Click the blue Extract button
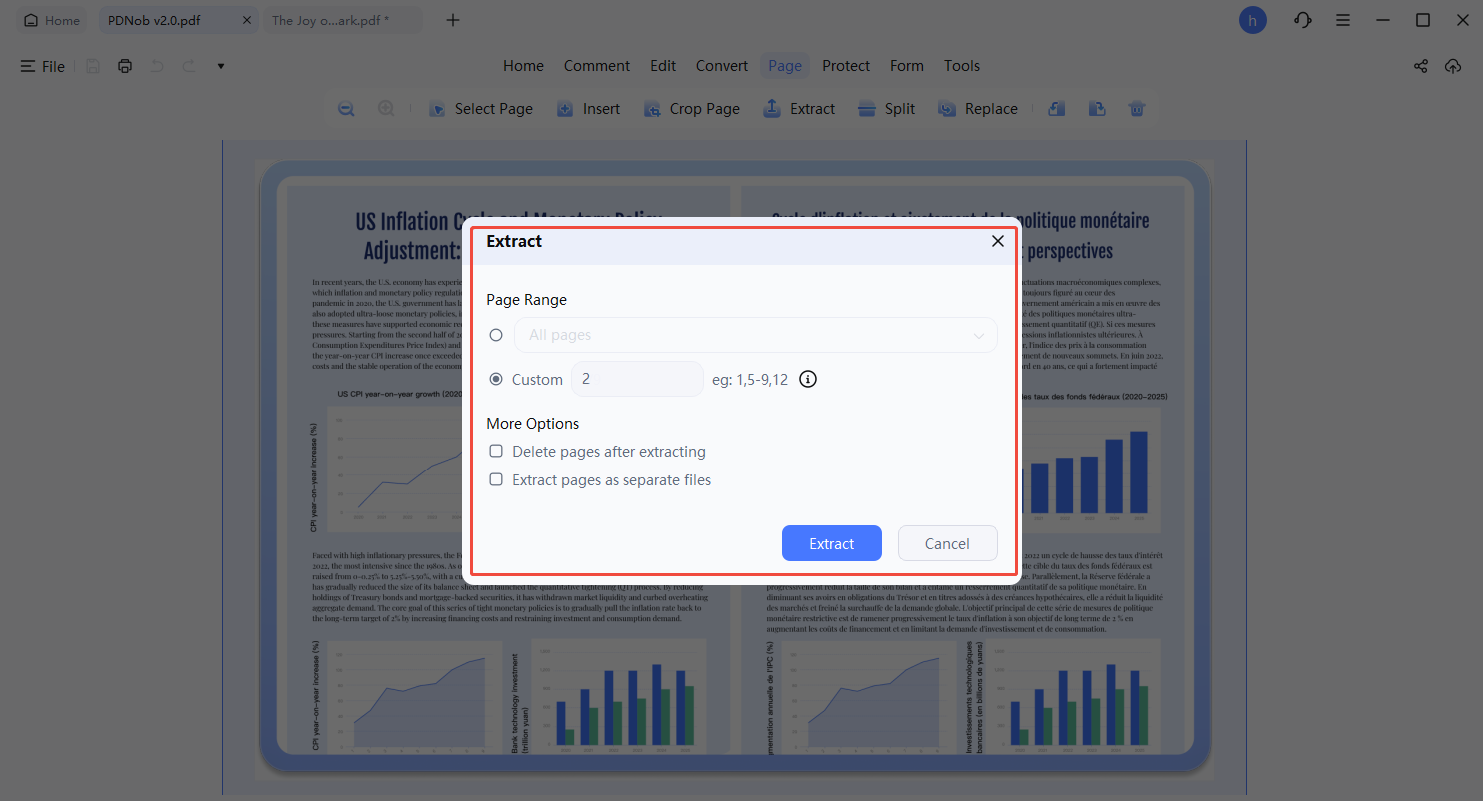Screen dimensions: 1483x801 (x=831, y=543)
